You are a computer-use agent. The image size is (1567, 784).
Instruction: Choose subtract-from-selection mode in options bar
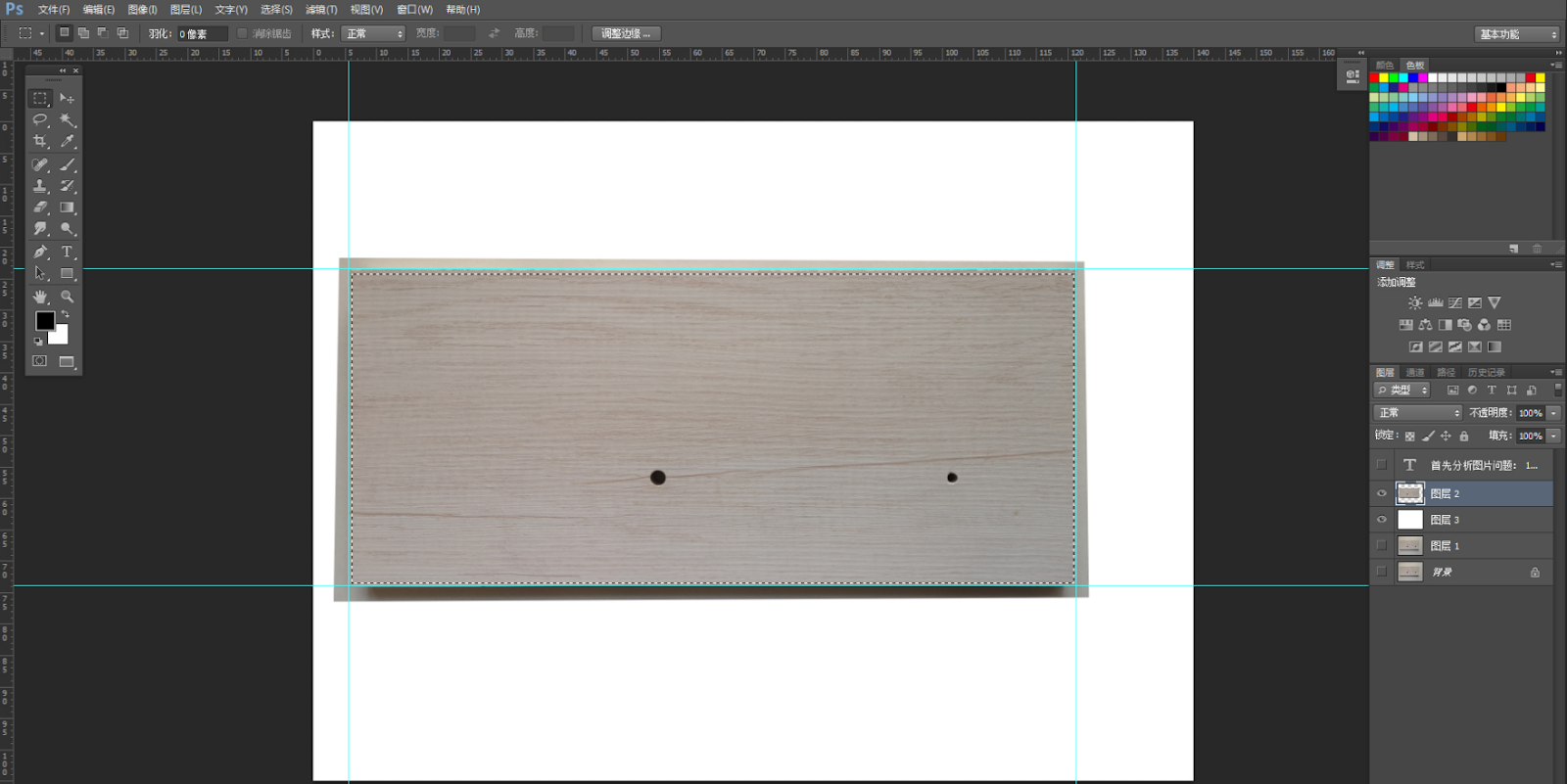103,33
